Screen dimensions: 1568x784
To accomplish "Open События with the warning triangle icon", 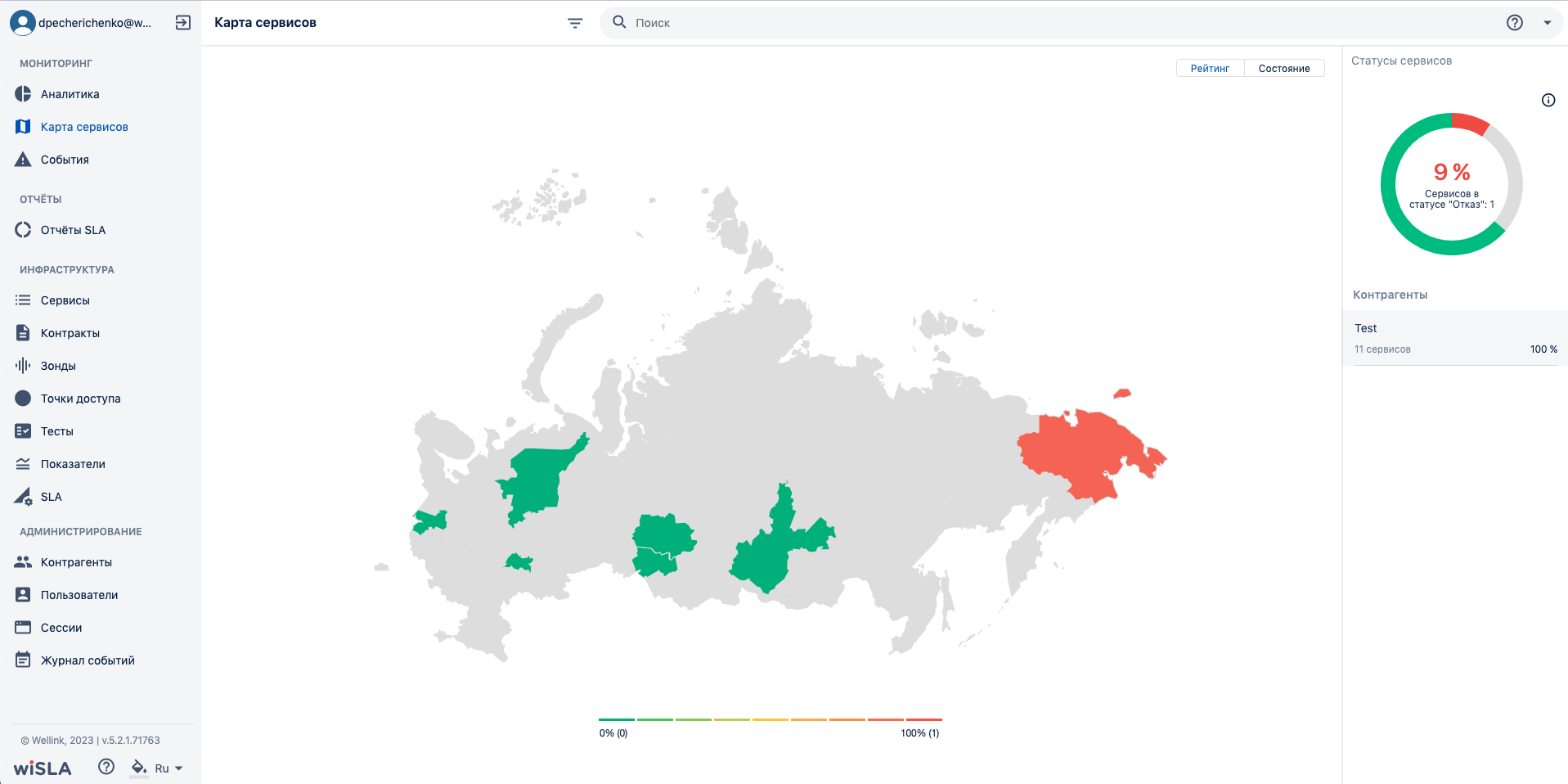I will tap(23, 160).
